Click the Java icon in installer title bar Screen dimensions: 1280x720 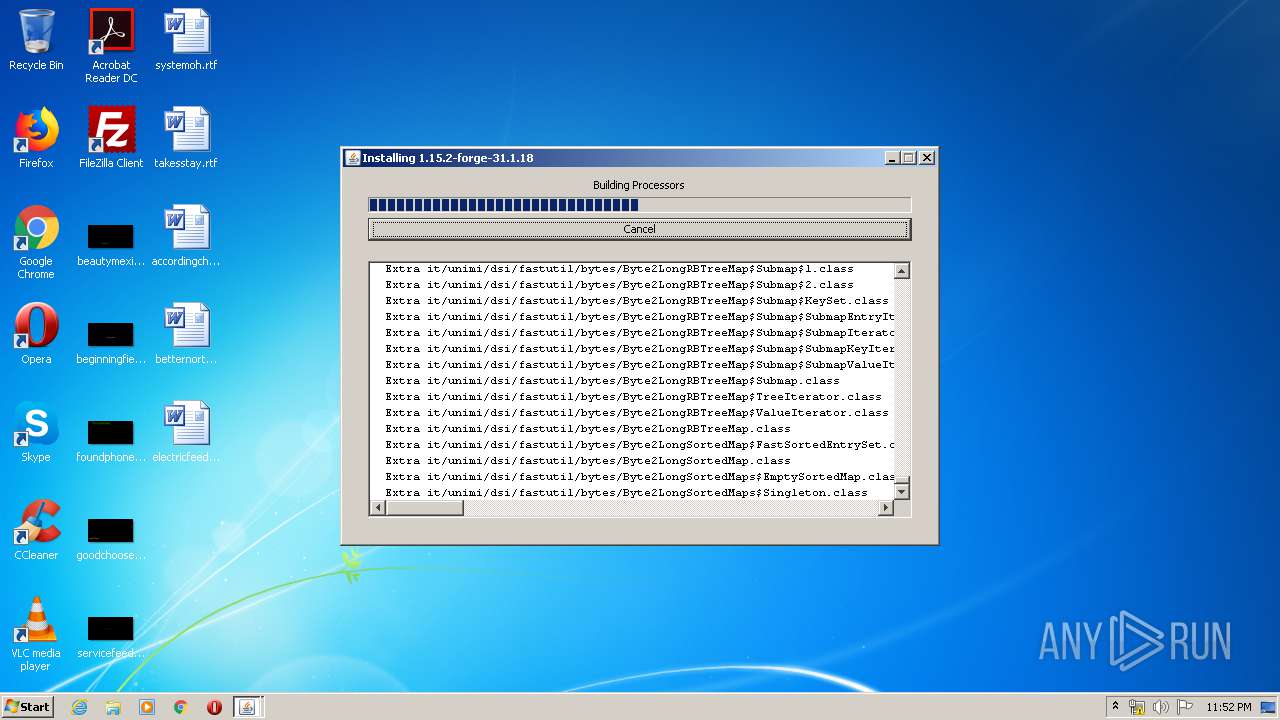point(352,158)
